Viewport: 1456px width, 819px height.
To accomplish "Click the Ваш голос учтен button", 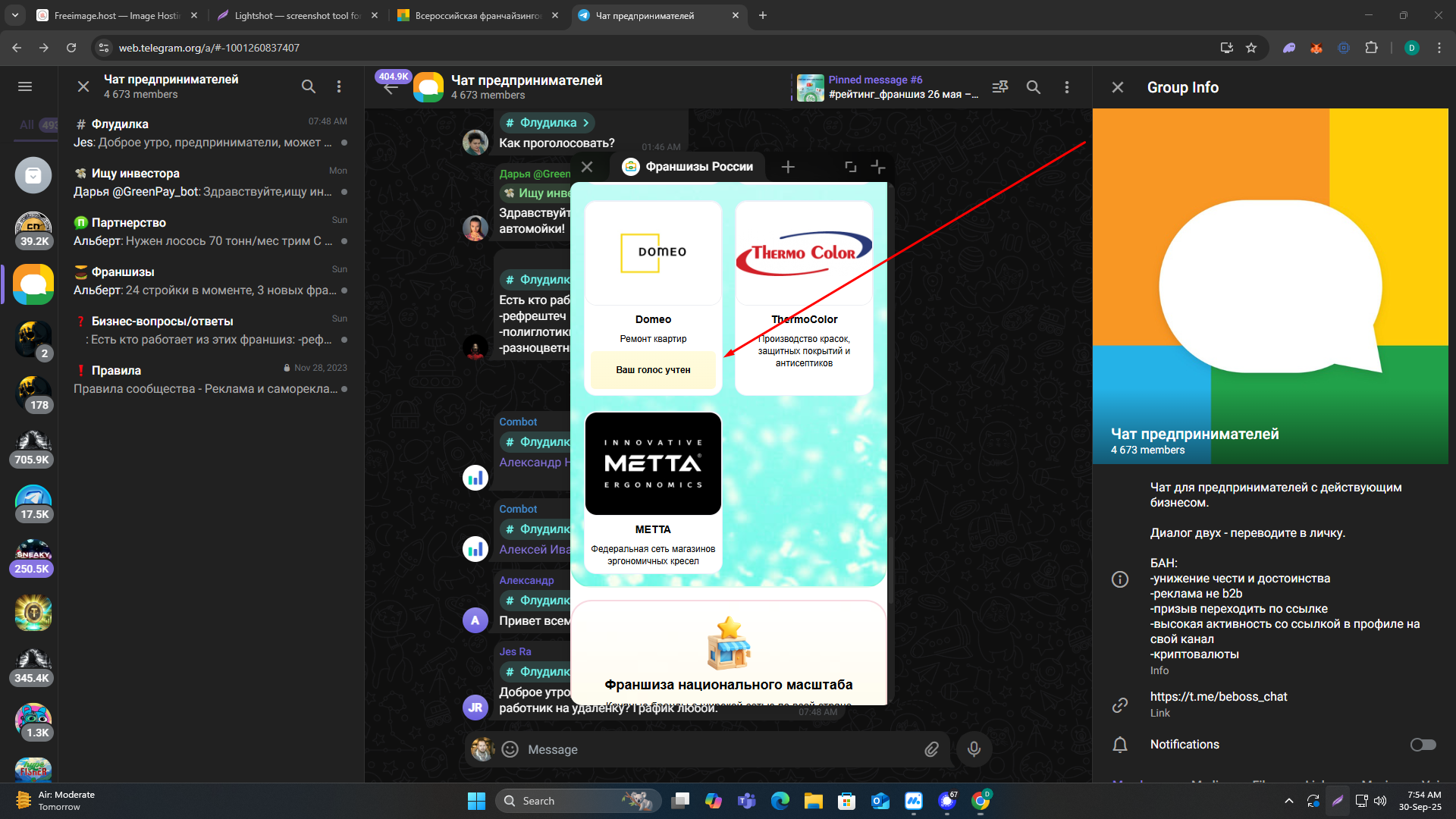I will tap(653, 370).
